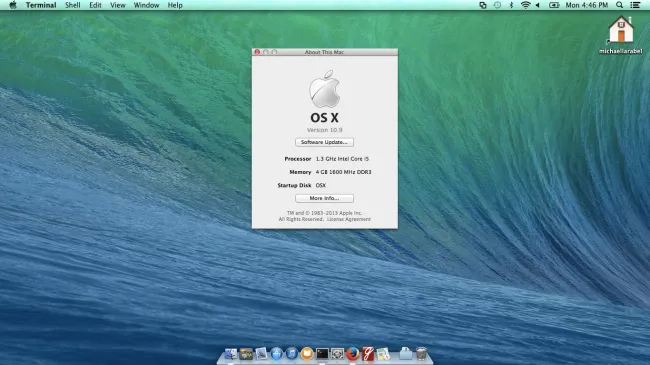Click the More Info... button
The image size is (650, 365).
pos(324,198)
